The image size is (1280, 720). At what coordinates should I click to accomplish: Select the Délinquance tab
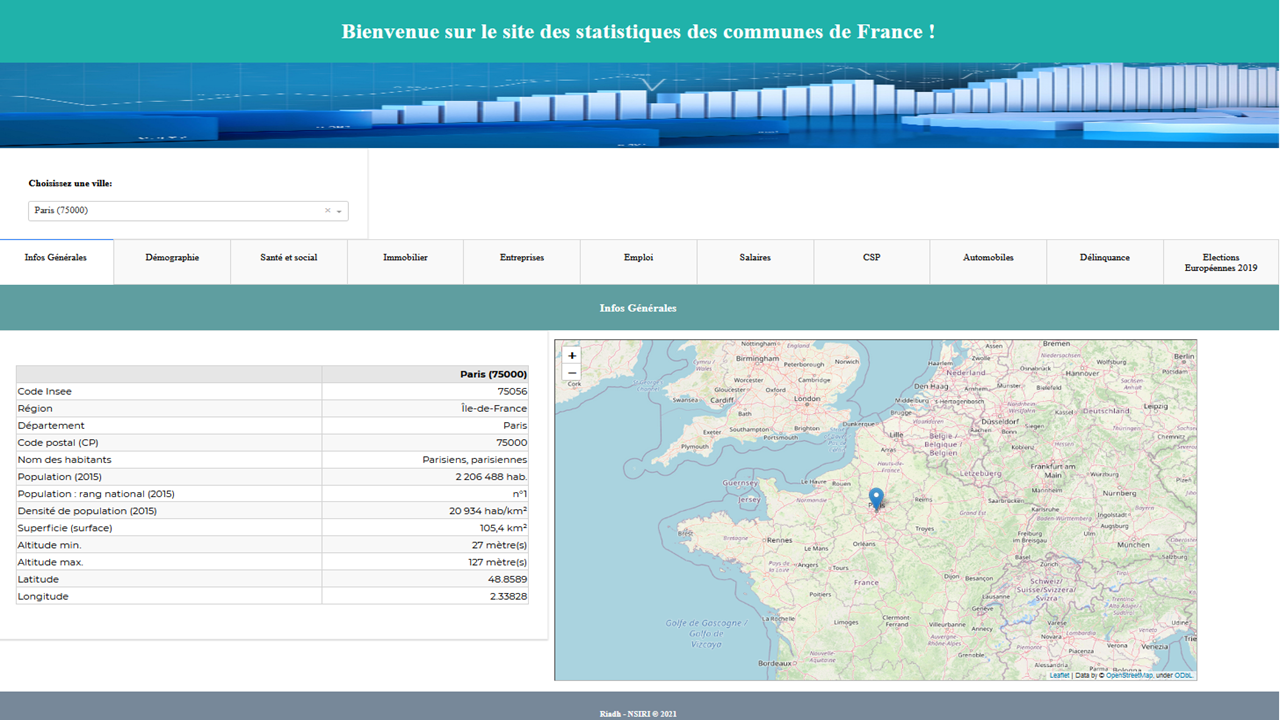pos(1105,258)
